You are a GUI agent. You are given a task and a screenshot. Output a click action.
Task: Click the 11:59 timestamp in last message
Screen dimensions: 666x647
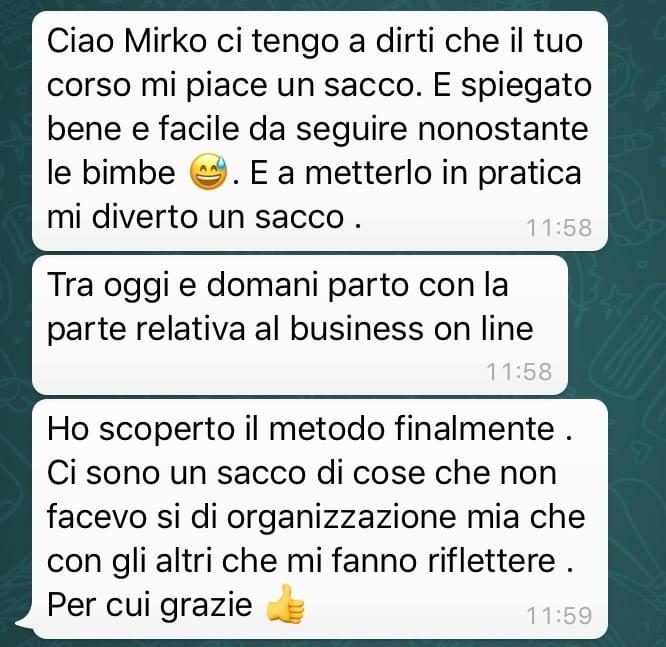(x=559, y=616)
